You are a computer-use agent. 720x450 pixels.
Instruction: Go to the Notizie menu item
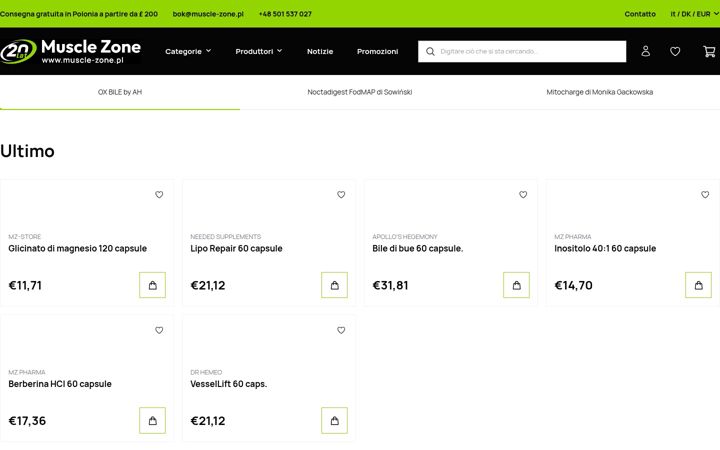click(320, 51)
